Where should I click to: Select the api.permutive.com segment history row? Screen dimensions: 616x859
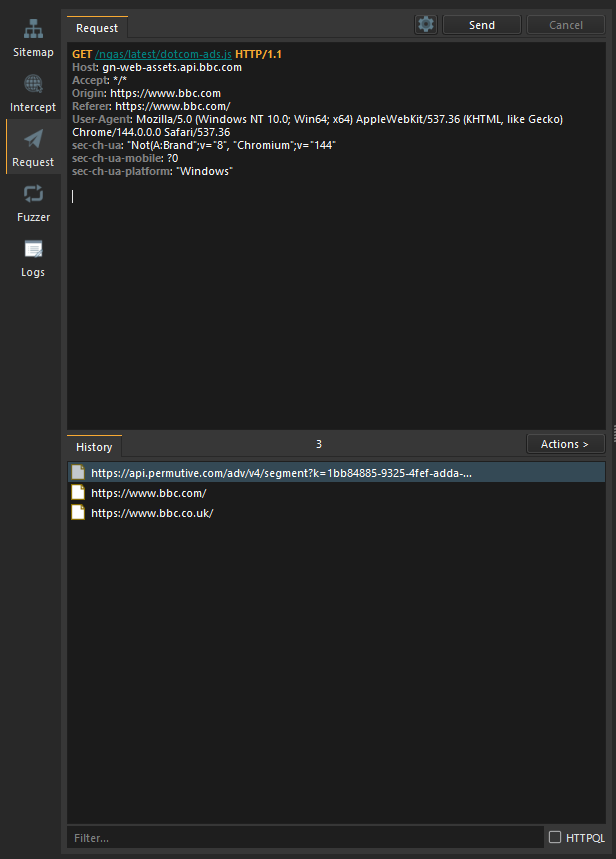336,472
